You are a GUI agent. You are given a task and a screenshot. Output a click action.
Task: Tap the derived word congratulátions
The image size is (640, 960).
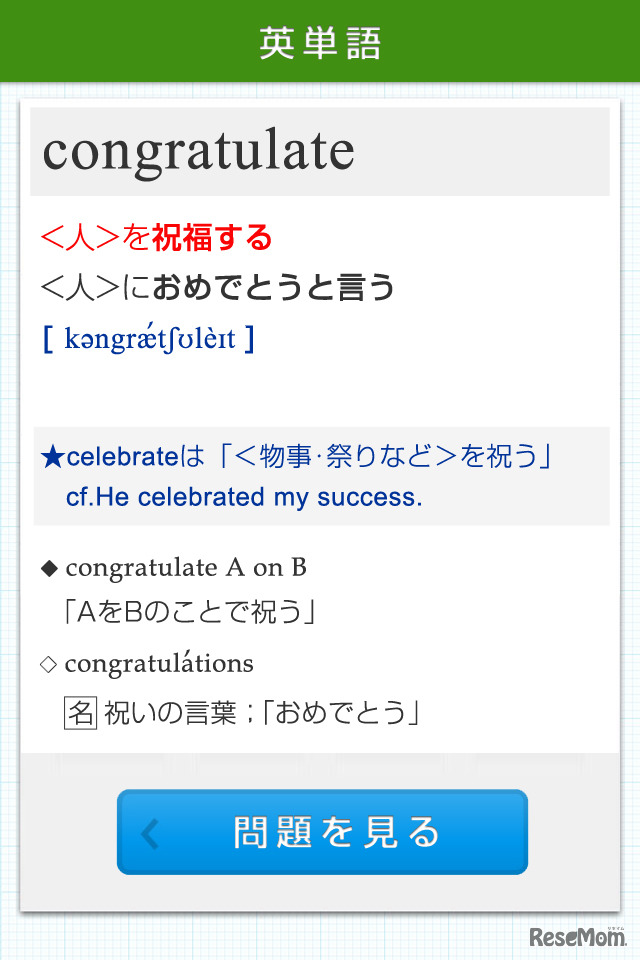[159, 663]
